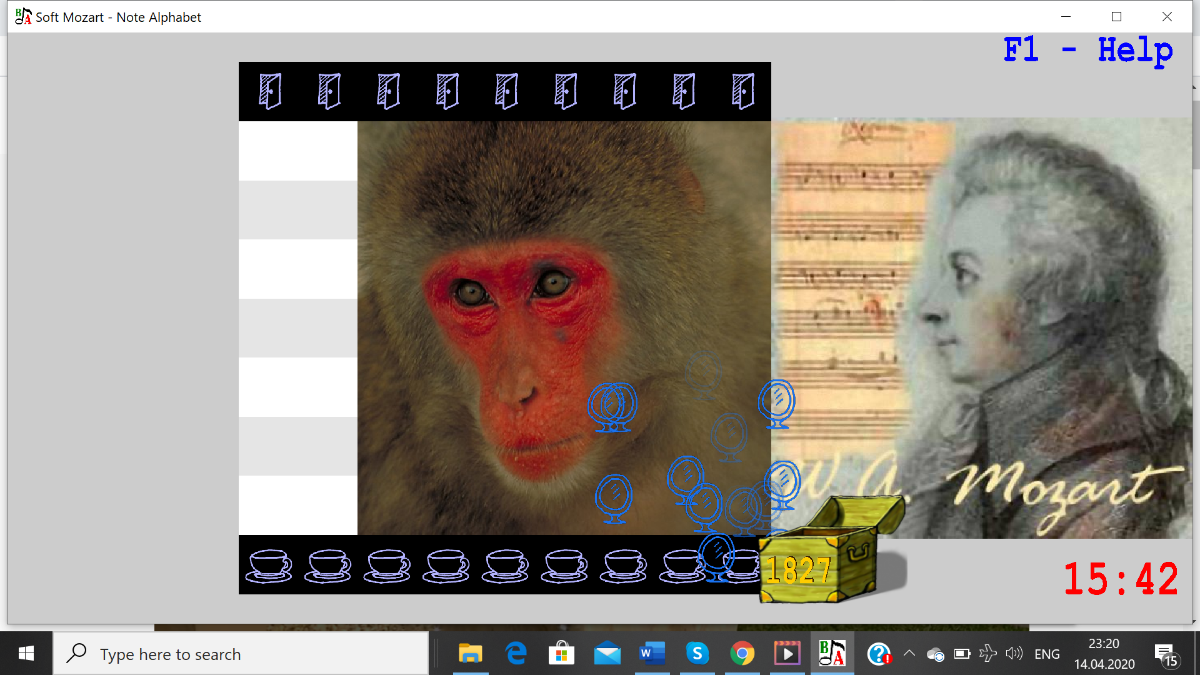Click the third door icon in top row
The height and width of the screenshot is (675, 1200).
(x=388, y=91)
